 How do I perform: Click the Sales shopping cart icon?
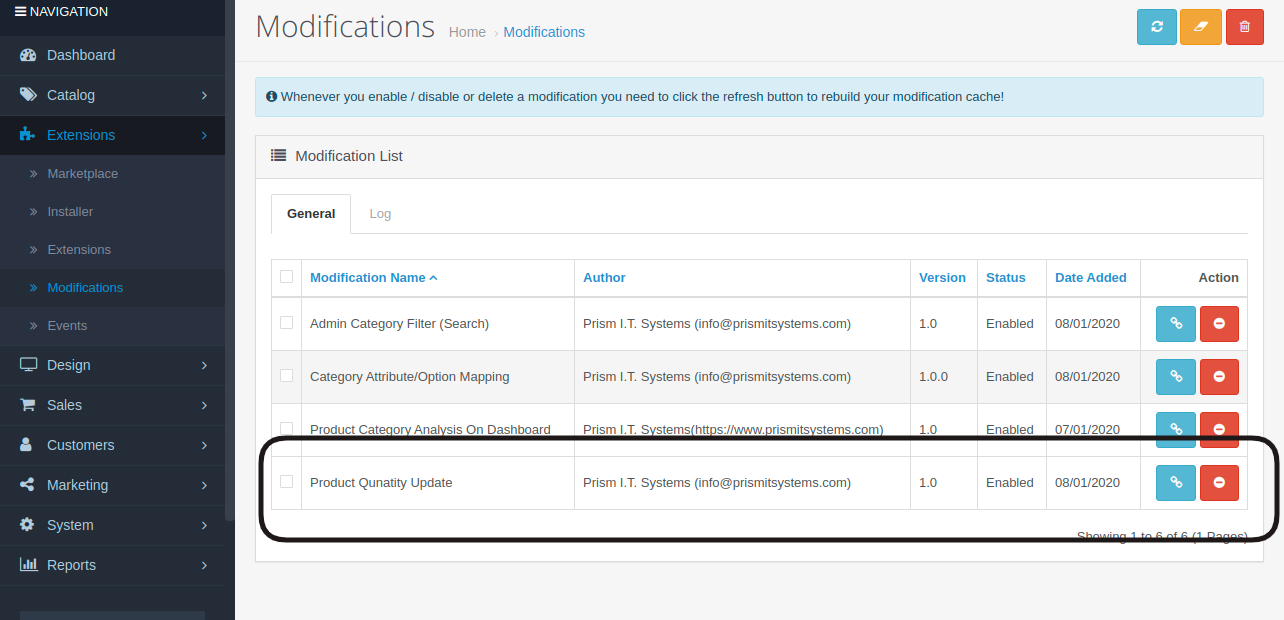[28, 405]
